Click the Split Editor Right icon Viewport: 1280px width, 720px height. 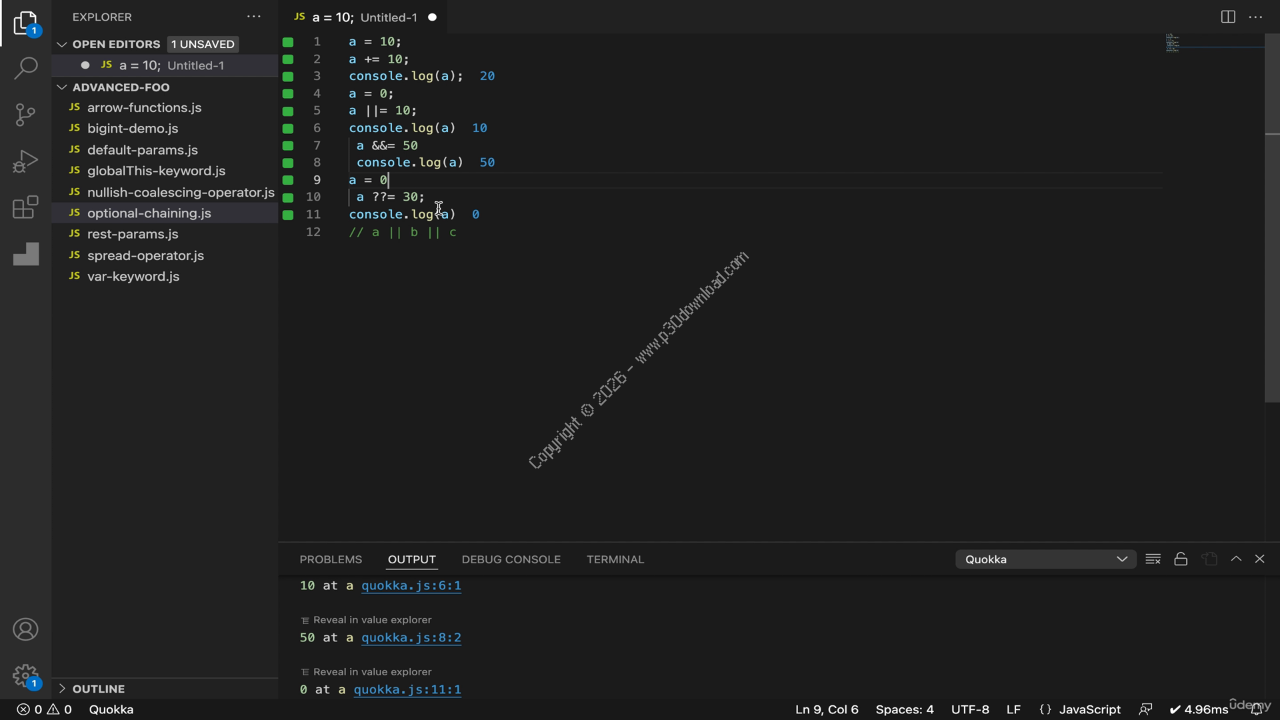pos(1228,17)
